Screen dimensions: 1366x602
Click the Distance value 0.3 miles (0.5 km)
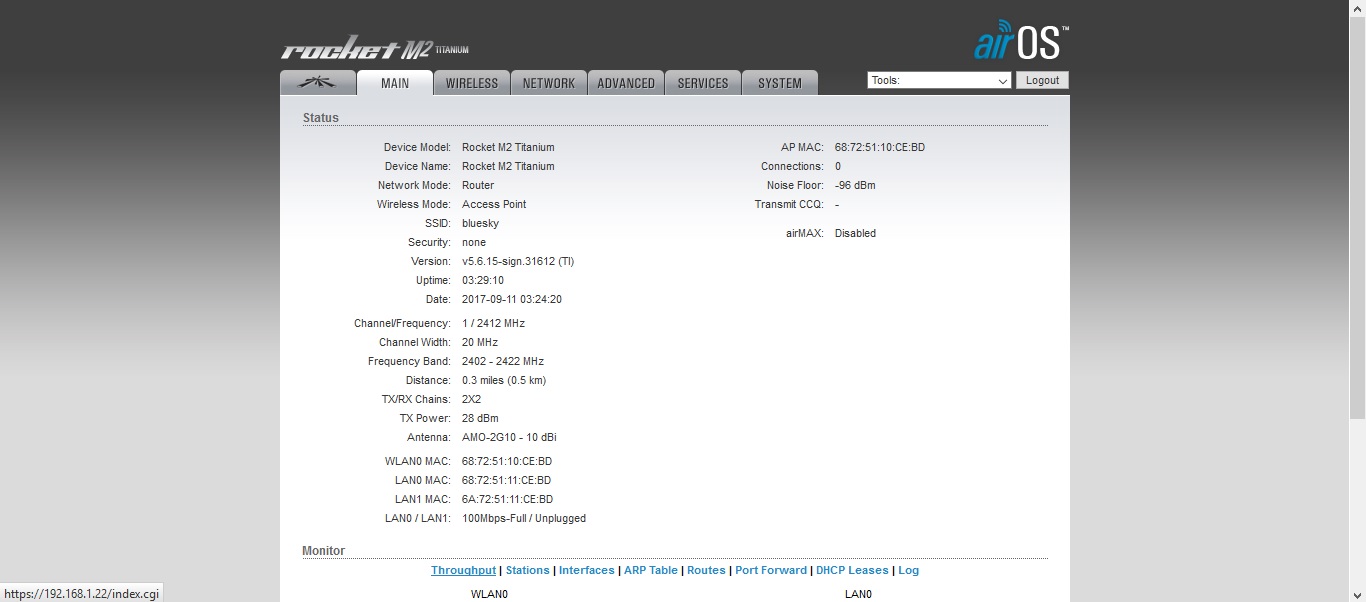[x=504, y=380]
